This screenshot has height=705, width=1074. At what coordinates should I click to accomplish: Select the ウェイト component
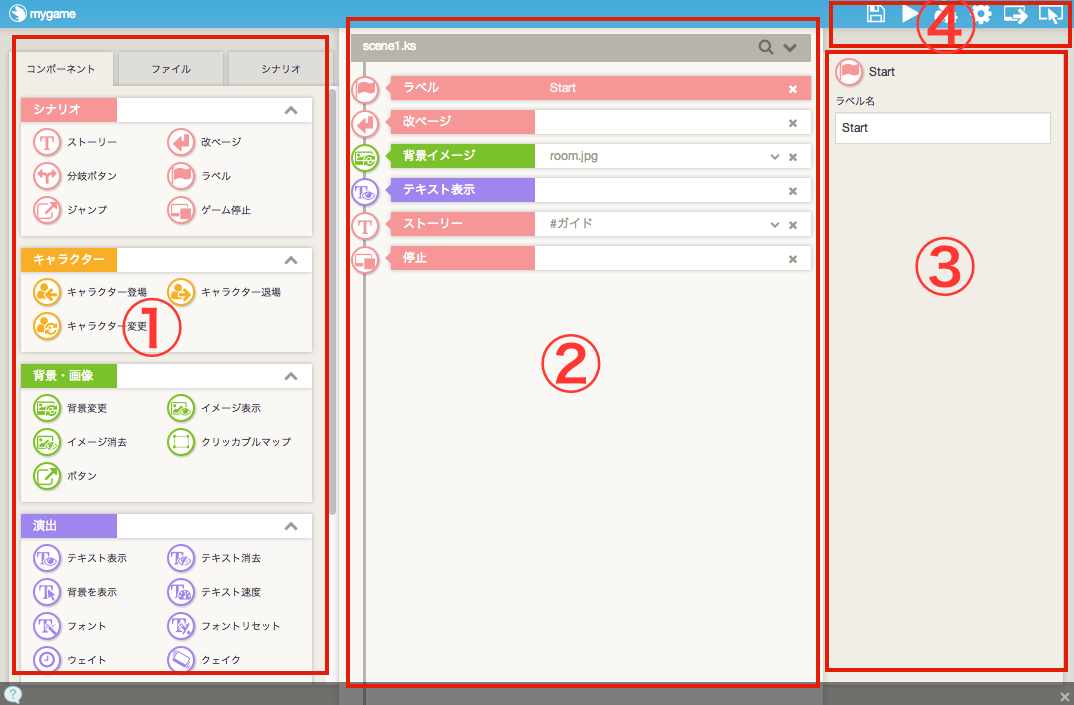coord(47,660)
